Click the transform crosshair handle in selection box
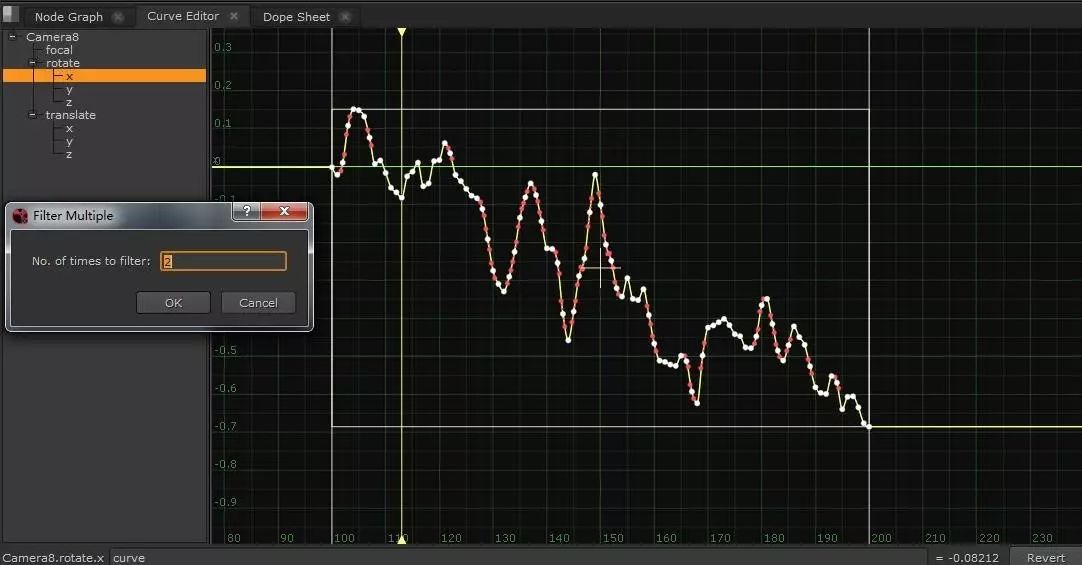The height and width of the screenshot is (565, 1082). pos(600,268)
